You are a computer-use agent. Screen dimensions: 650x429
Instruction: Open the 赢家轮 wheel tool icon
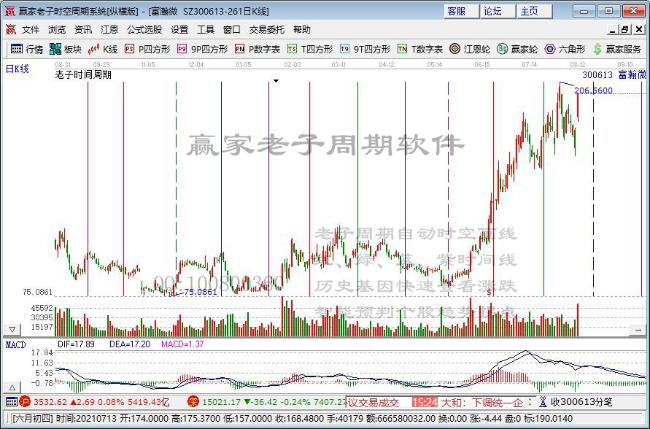(x=502, y=49)
